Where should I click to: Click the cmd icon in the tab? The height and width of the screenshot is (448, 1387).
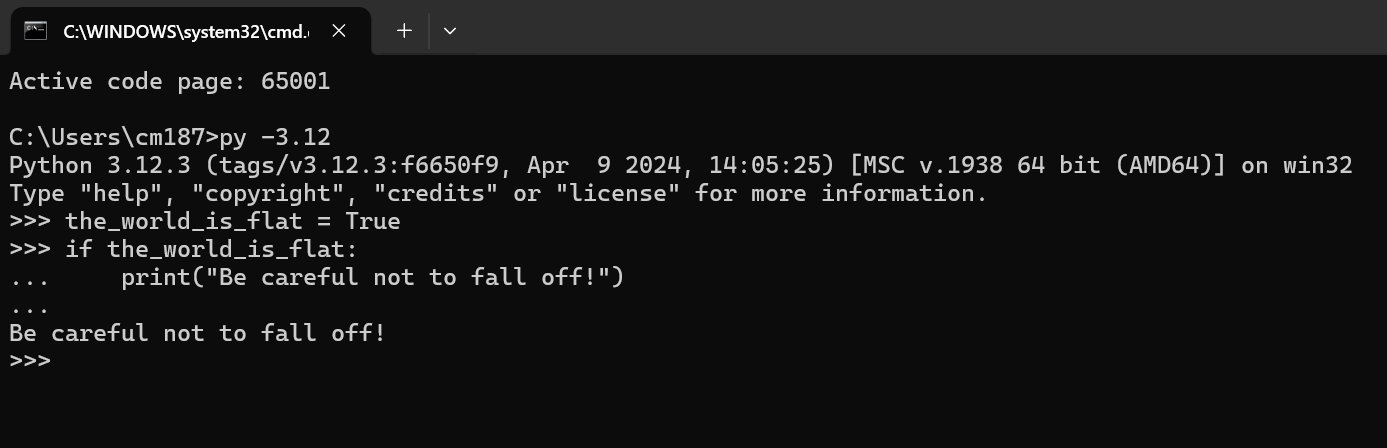(x=36, y=30)
